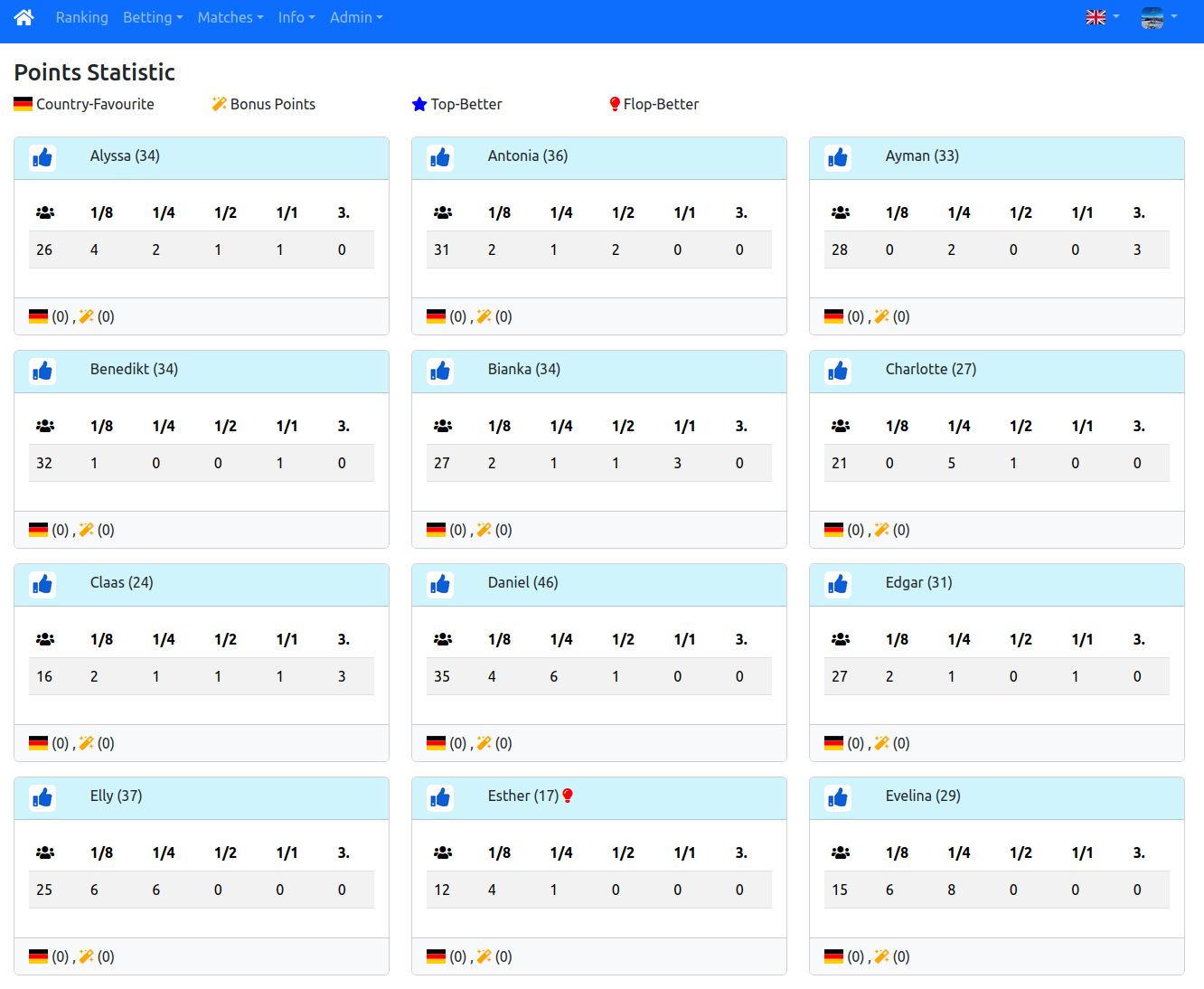Select the name Charlotte (27)

(x=931, y=369)
